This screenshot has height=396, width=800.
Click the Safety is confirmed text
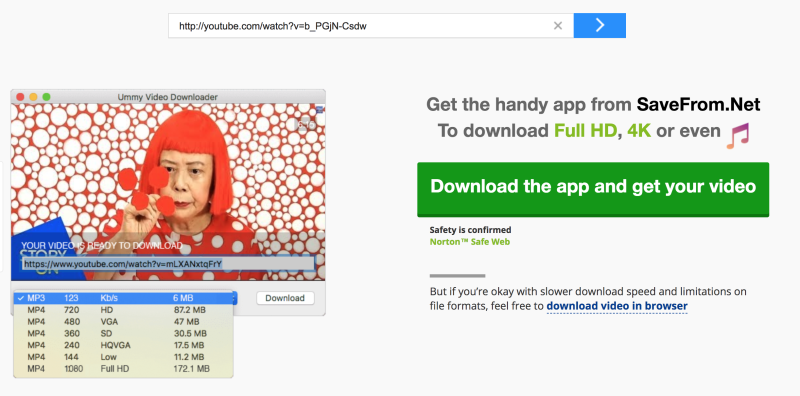[x=470, y=230]
